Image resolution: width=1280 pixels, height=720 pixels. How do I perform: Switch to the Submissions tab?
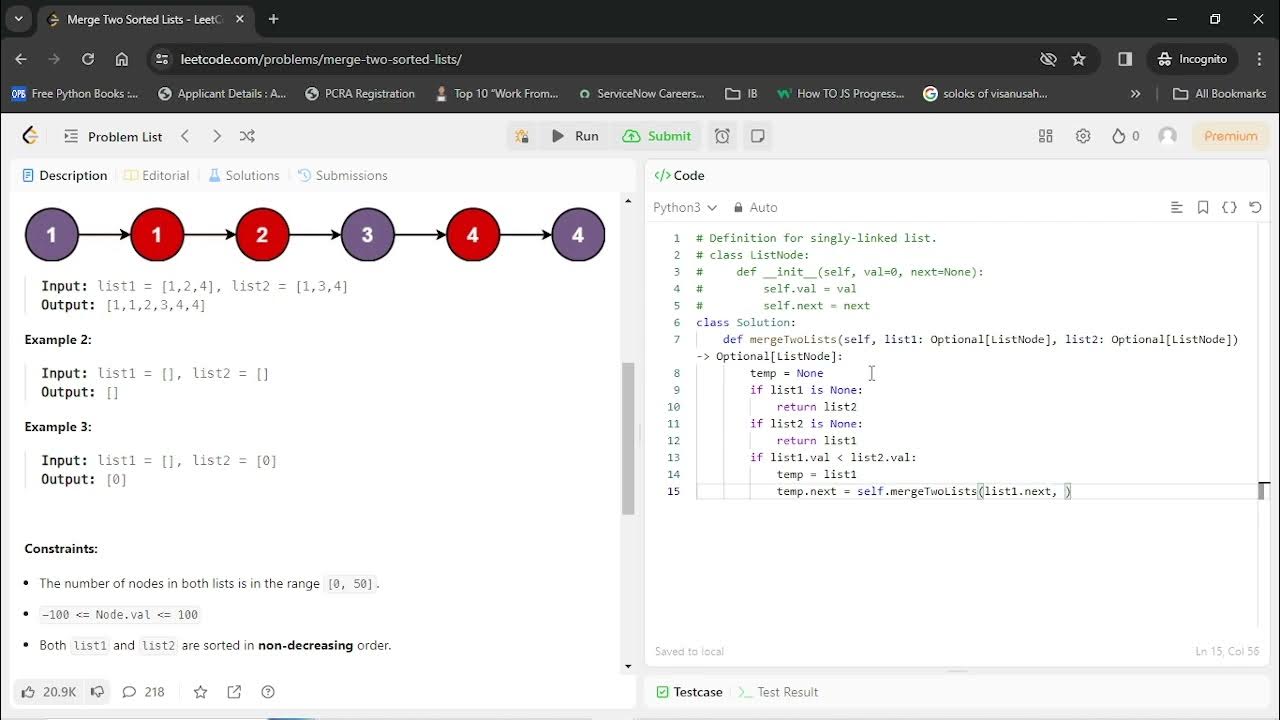tap(343, 175)
